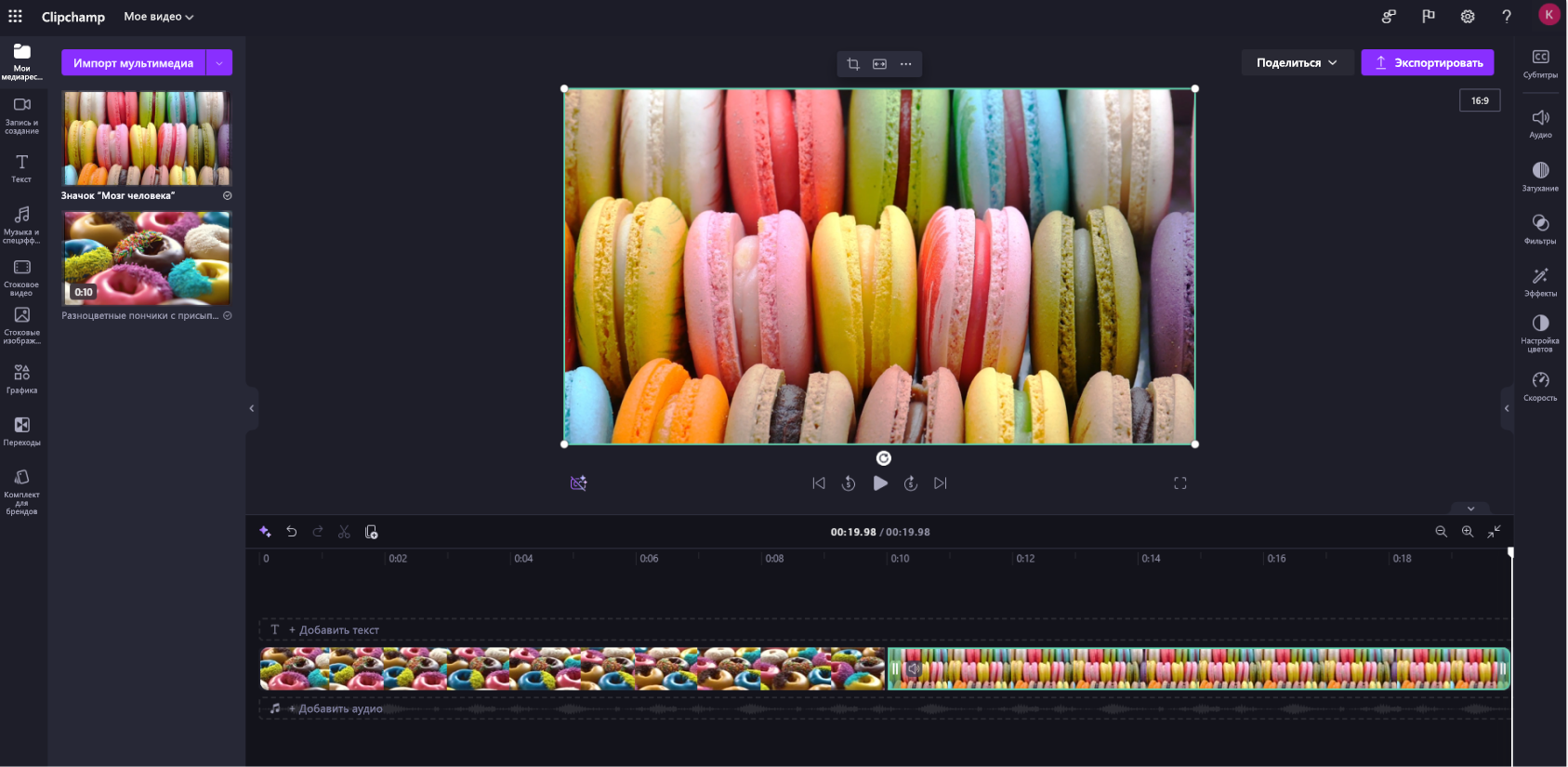The height and width of the screenshot is (767, 1568).
Task: Expand the import multimedia dropdown arrow
Action: [219, 62]
